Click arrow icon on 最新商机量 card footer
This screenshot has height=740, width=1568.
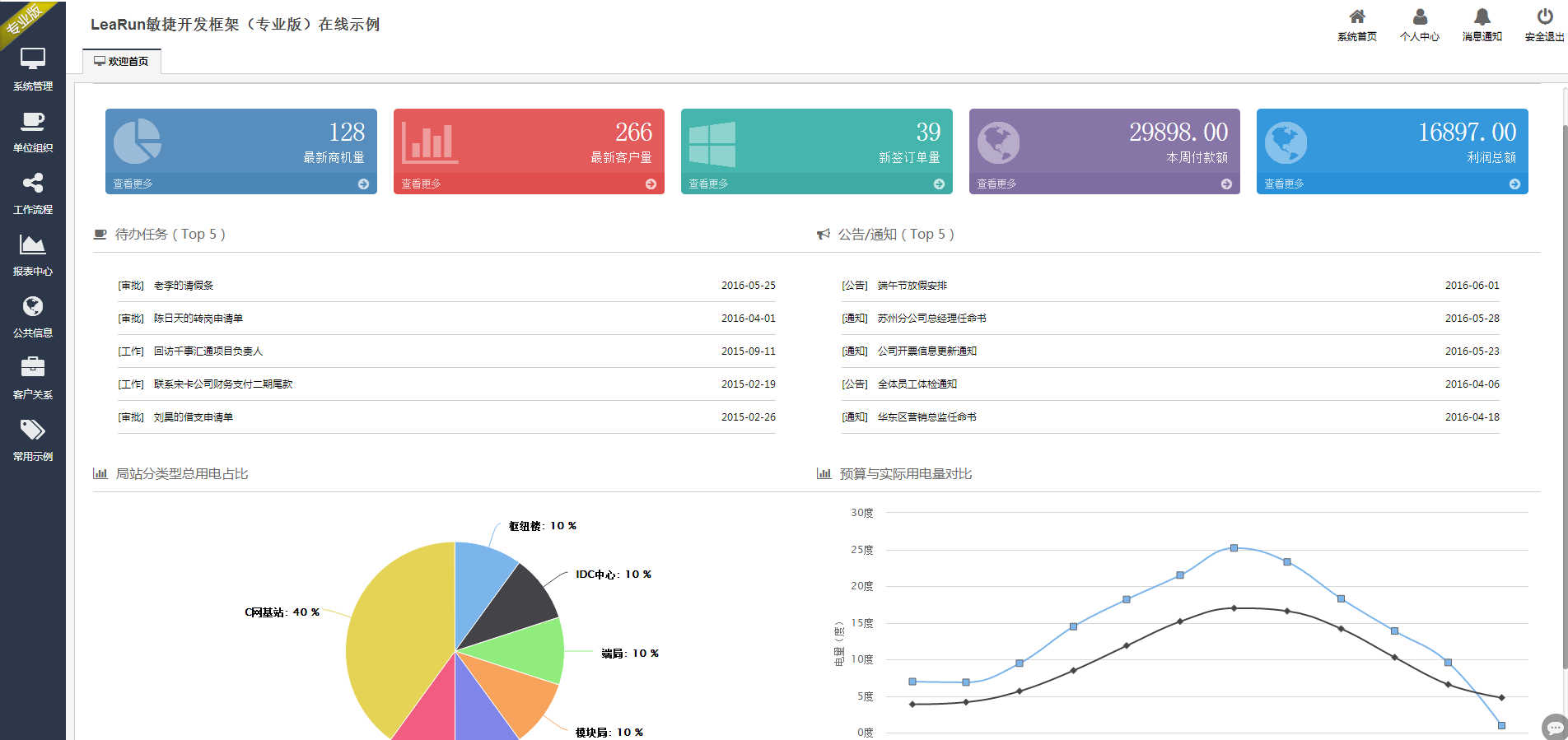[363, 184]
